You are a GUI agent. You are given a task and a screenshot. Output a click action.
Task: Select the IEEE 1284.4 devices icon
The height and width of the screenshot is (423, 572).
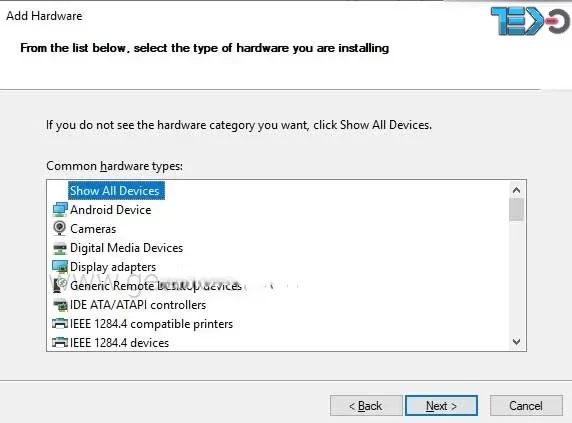(60, 342)
